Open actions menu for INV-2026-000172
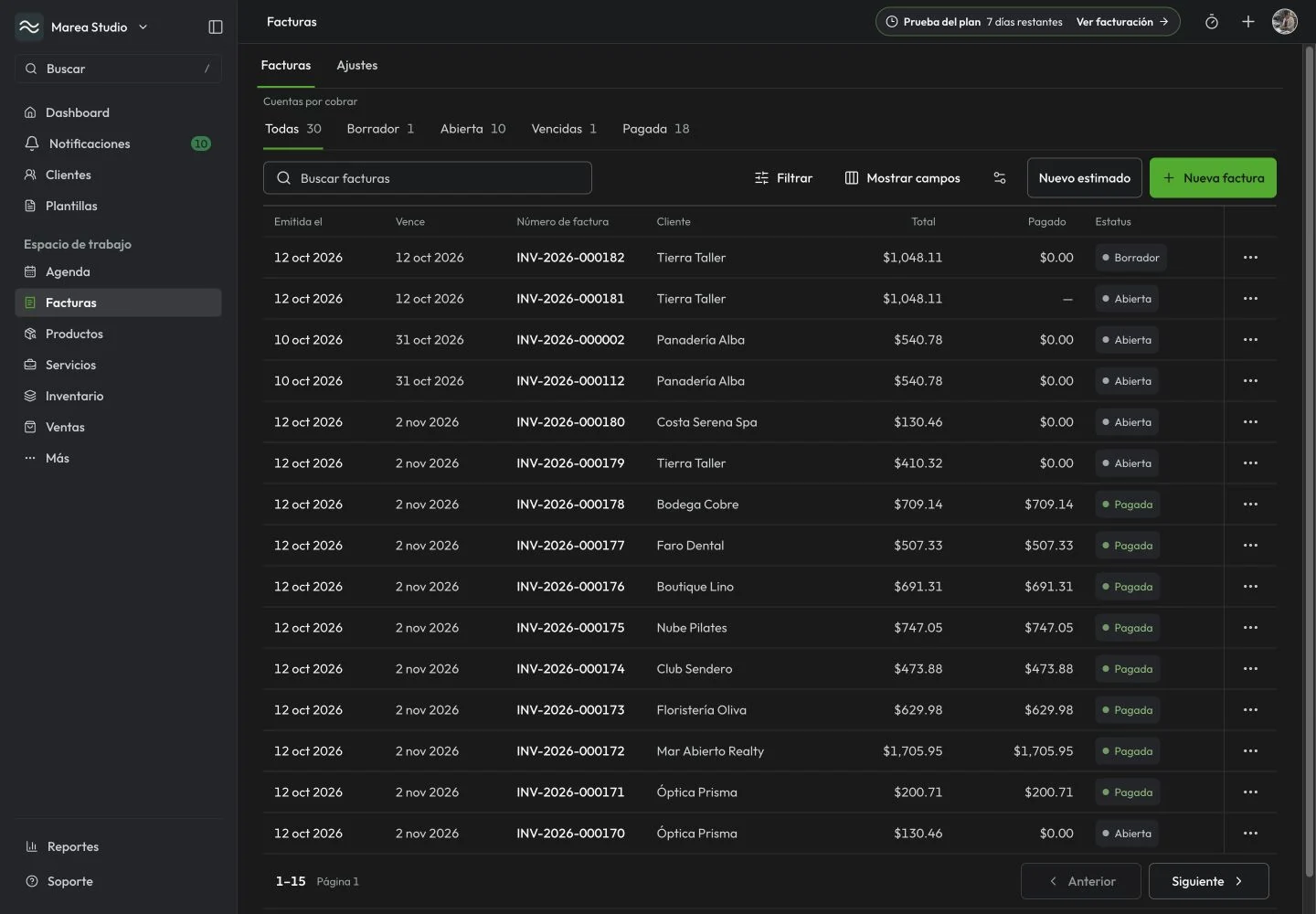 tap(1250, 751)
